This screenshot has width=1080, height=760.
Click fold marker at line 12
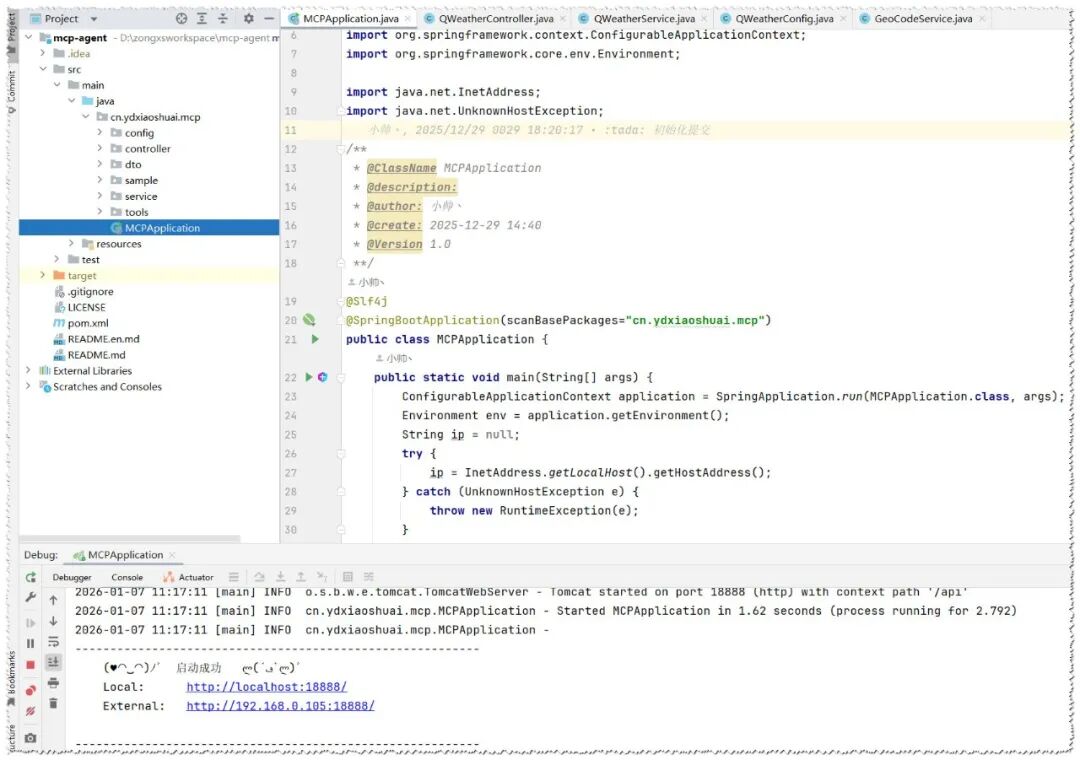tap(340, 148)
